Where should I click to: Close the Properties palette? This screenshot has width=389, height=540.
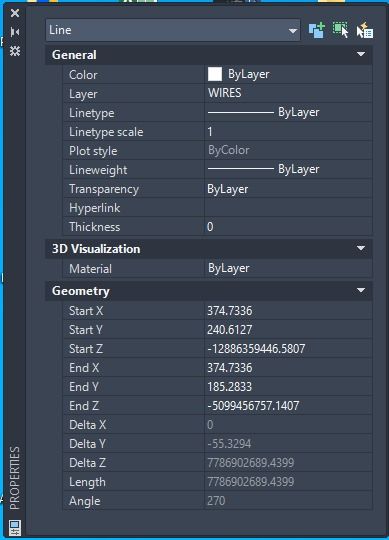click(x=15, y=13)
